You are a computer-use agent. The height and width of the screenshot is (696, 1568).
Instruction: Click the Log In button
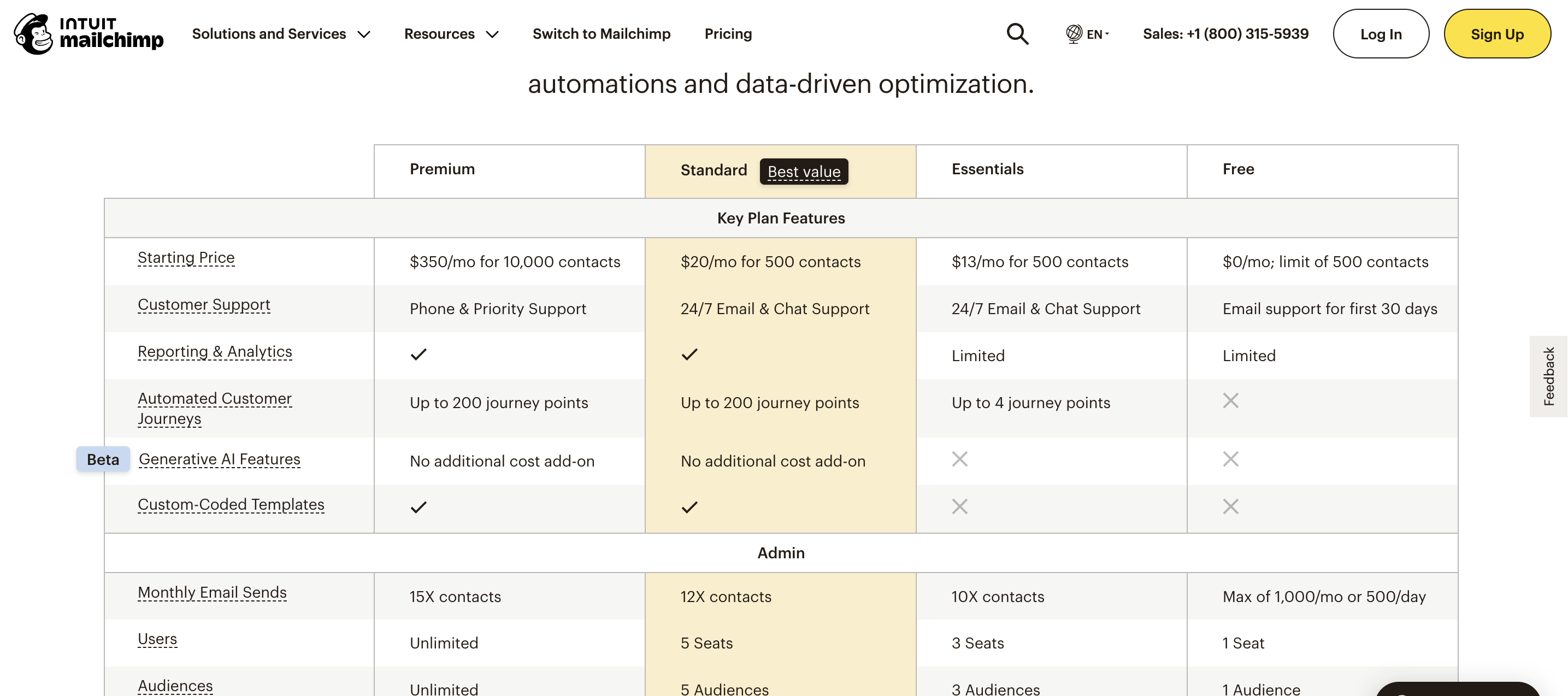point(1381,34)
